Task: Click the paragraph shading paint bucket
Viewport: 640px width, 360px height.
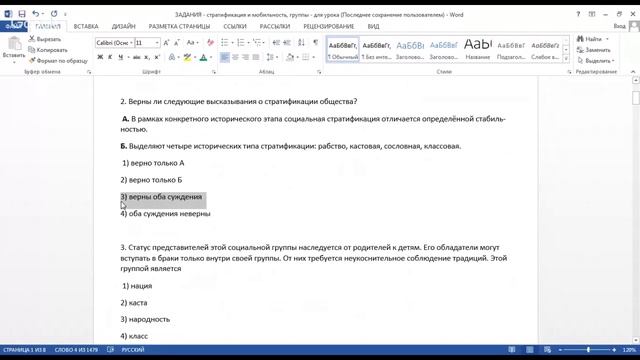Action: pyautogui.click(x=290, y=58)
